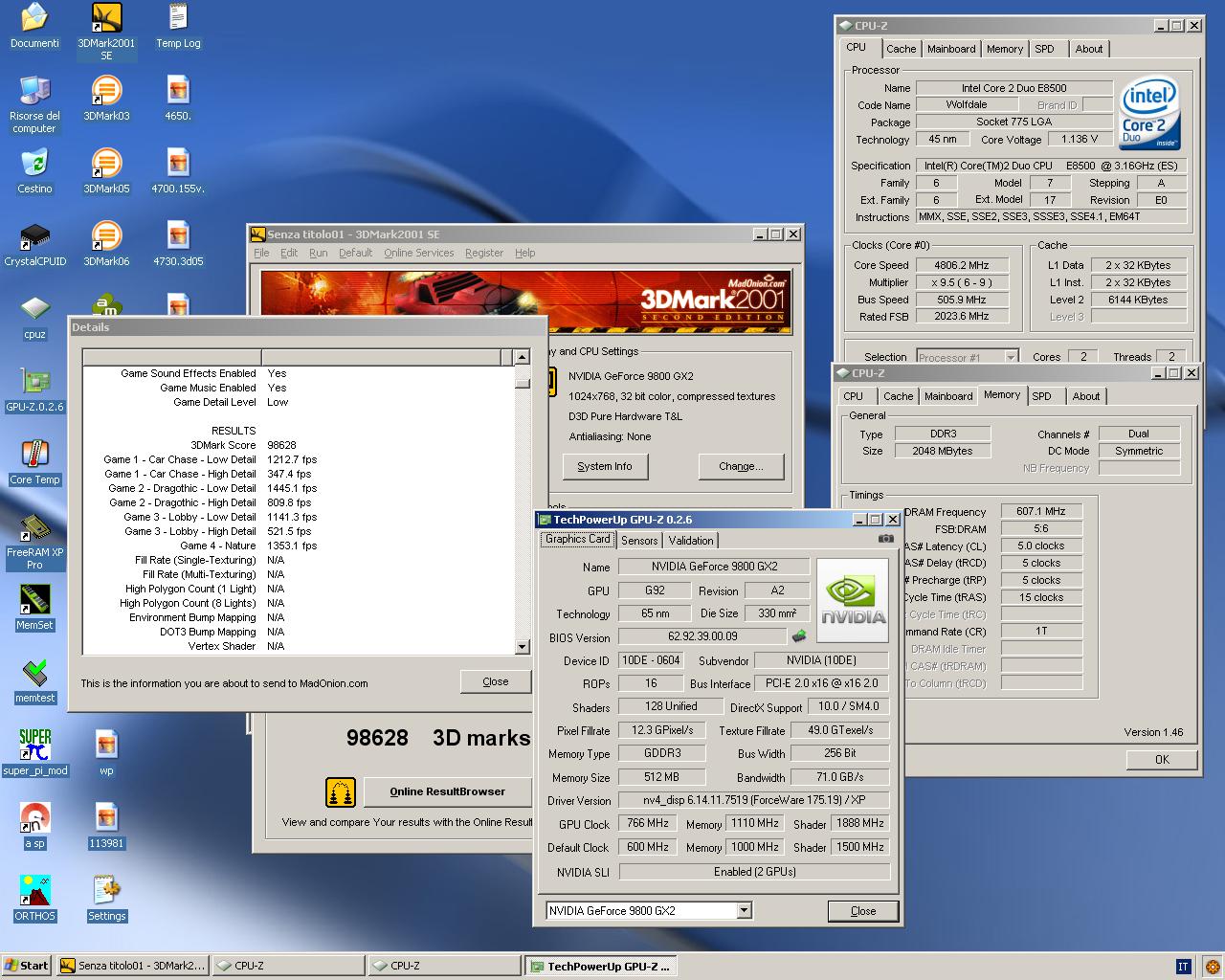This screenshot has height=980, width=1225.
Task: Open Register menu in 3DMark2001
Action: tap(483, 253)
